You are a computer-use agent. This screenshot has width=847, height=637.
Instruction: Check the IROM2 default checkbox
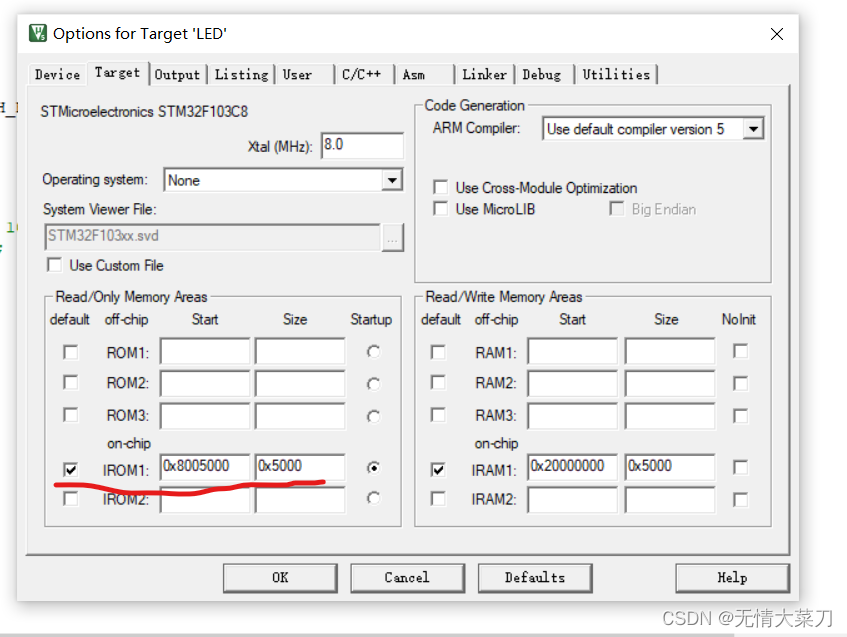click(x=70, y=499)
